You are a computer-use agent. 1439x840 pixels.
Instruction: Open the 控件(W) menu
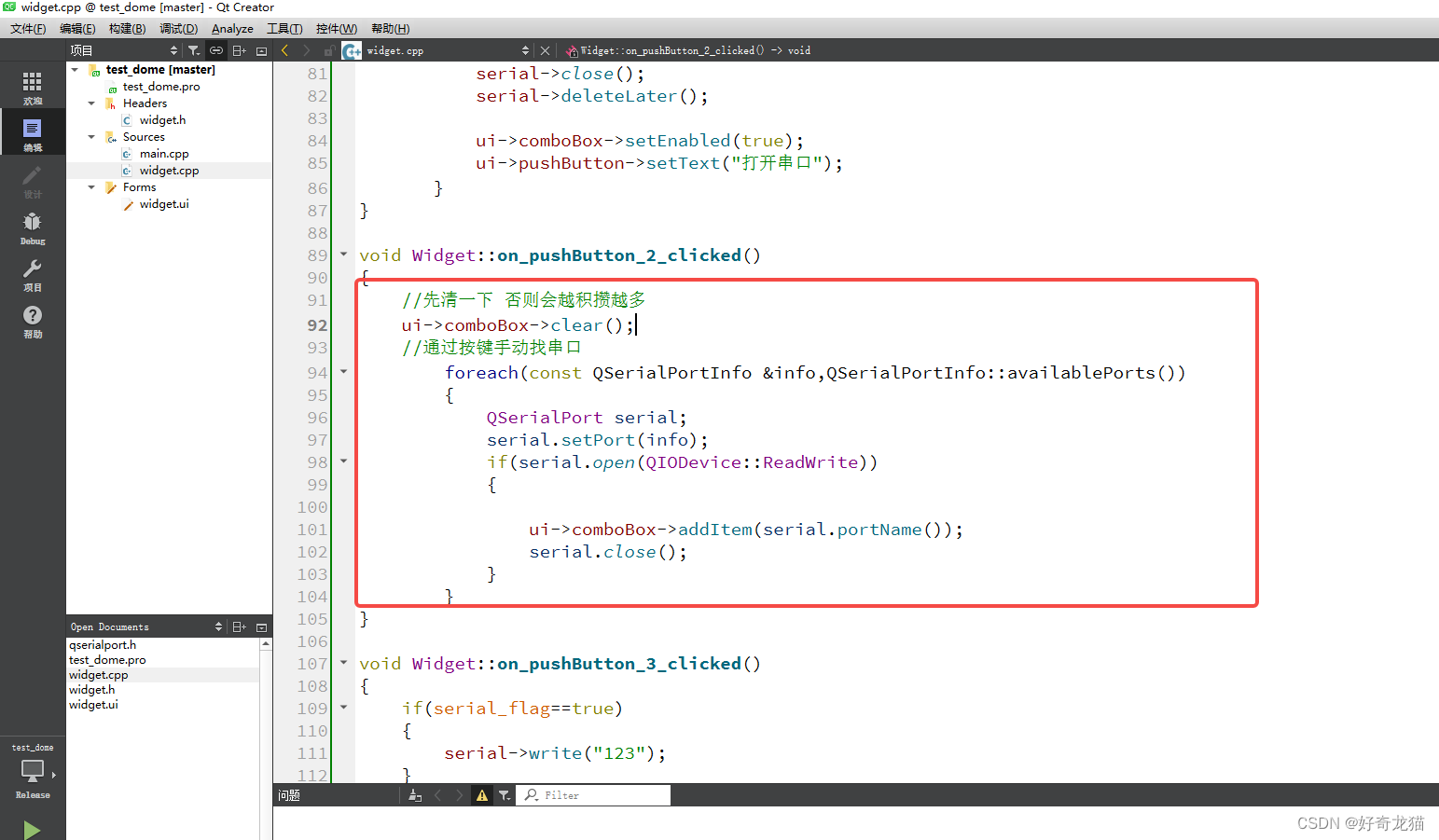[x=336, y=29]
